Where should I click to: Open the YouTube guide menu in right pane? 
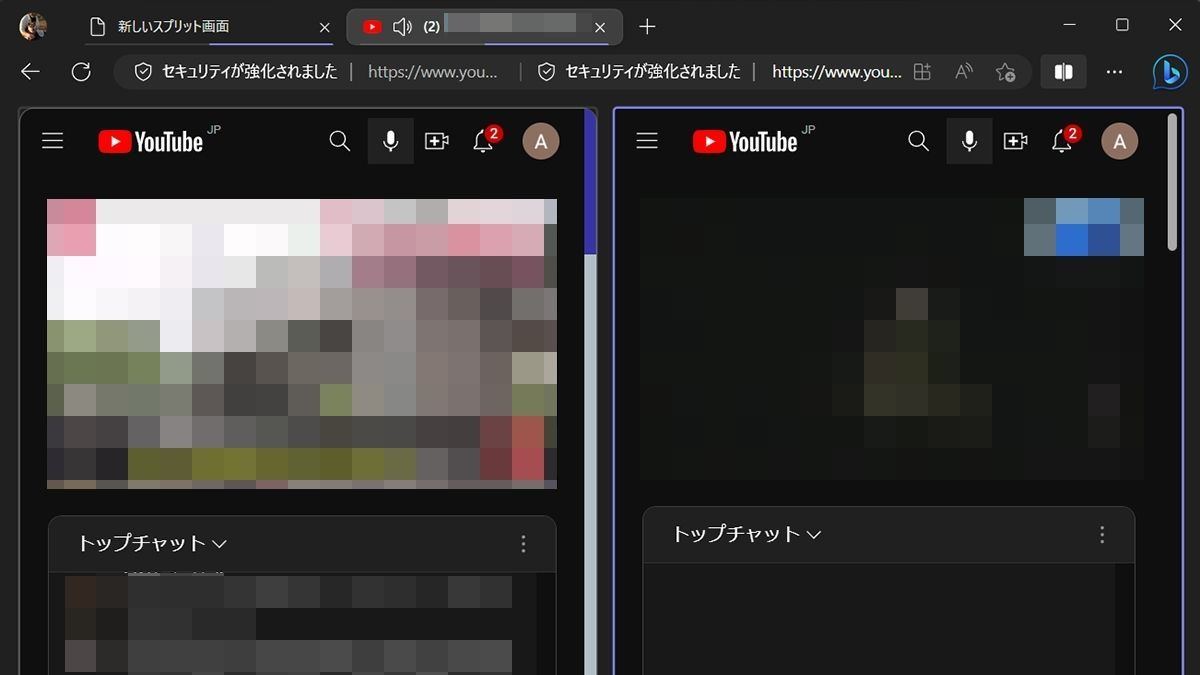(x=647, y=142)
